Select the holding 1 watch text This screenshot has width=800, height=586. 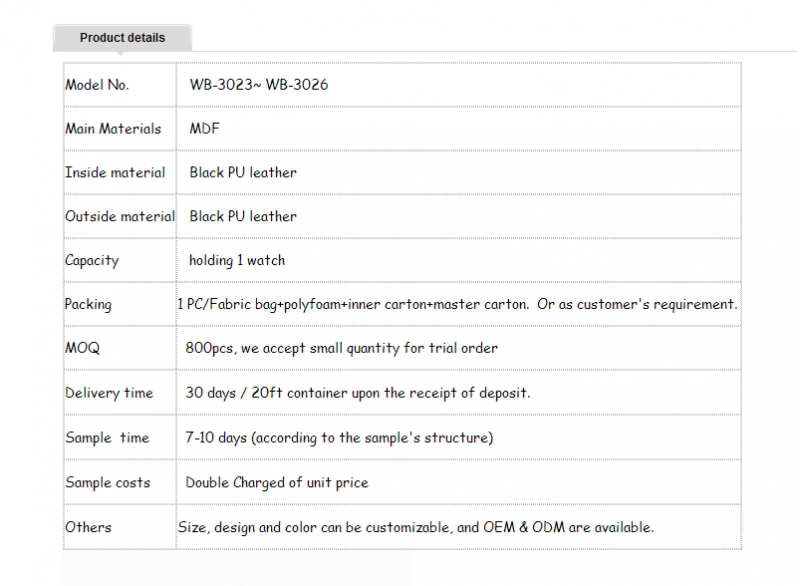pyautogui.click(x=237, y=261)
